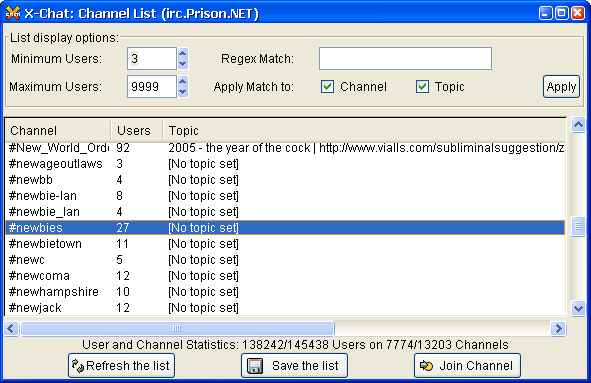Select the #newbb channel row
The width and height of the screenshot is (591, 383).
285,180
